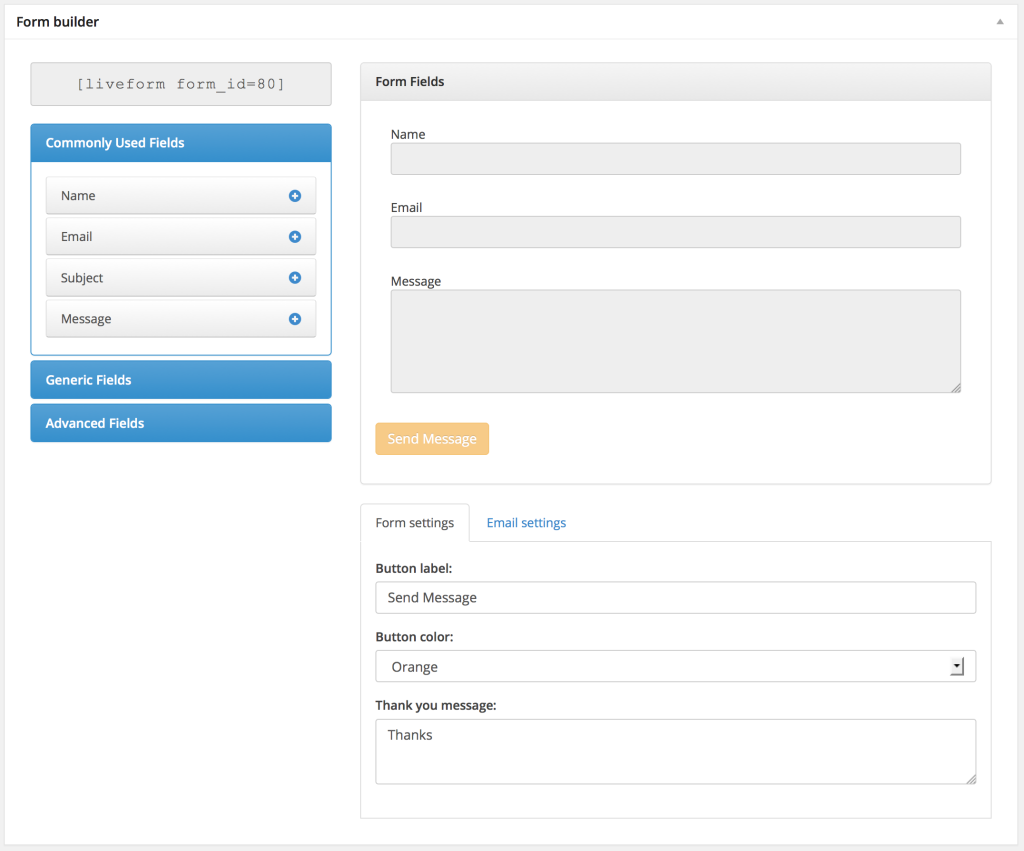
Task: Expand the Advanced Fields section
Action: (180, 423)
